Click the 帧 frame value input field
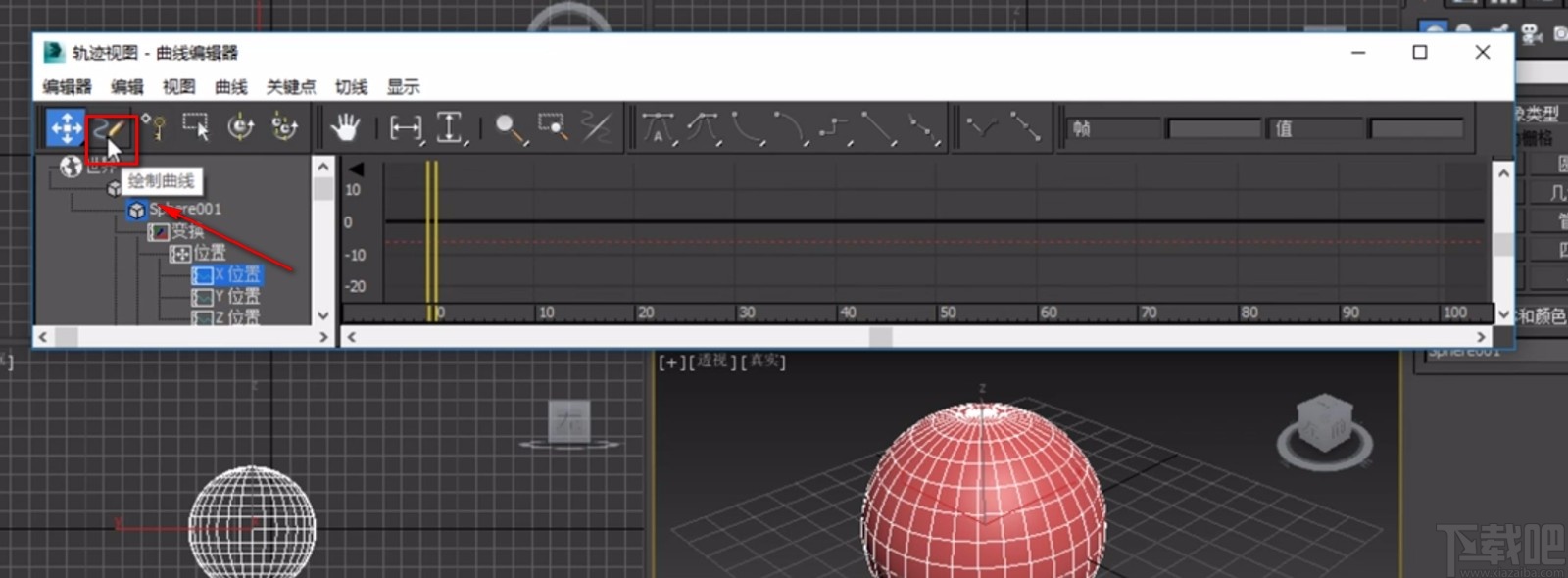The width and height of the screenshot is (1568, 578). pyautogui.click(x=1212, y=128)
